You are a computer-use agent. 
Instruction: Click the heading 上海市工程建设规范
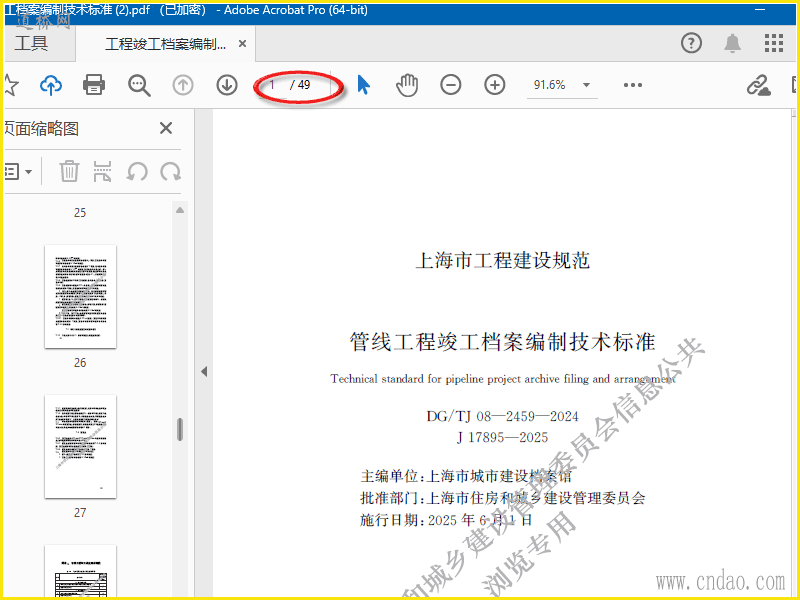tap(503, 260)
